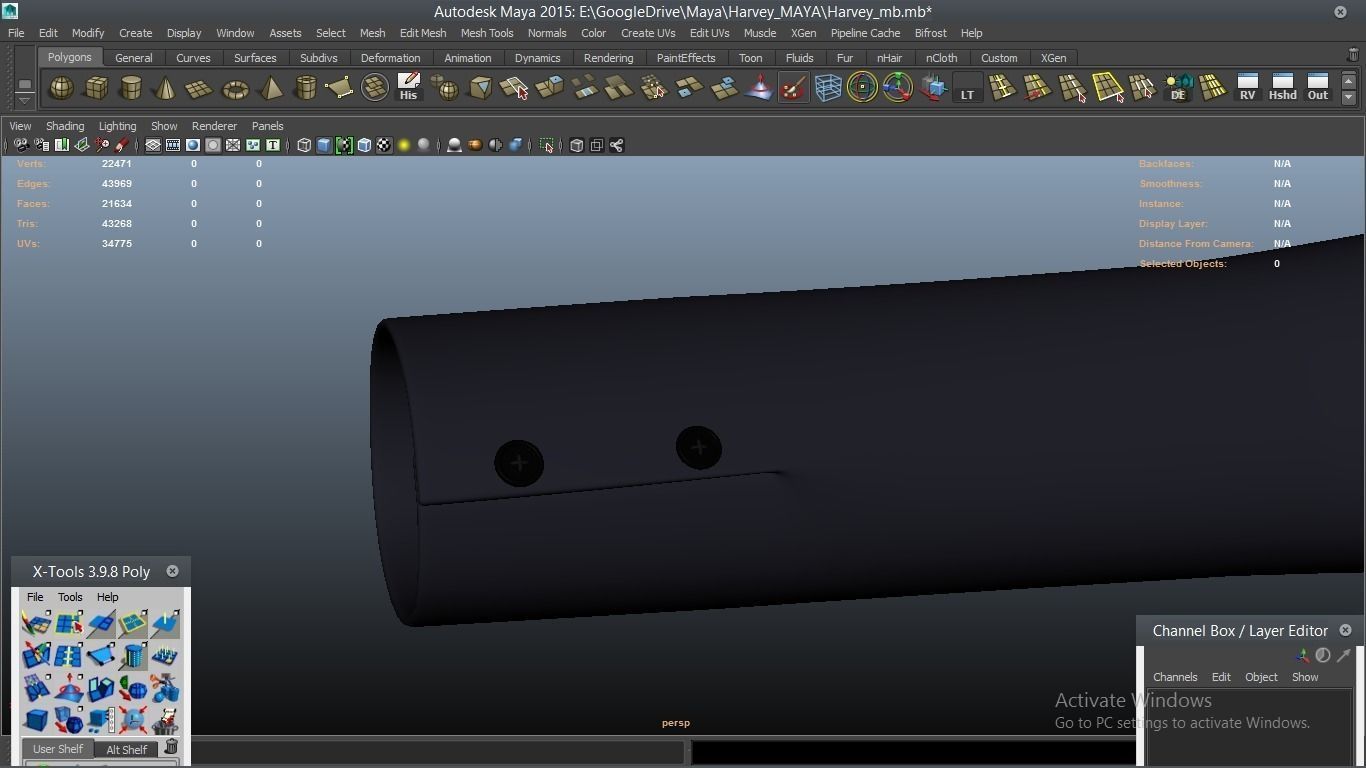Switch to the Alt Shelf tab

click(126, 749)
